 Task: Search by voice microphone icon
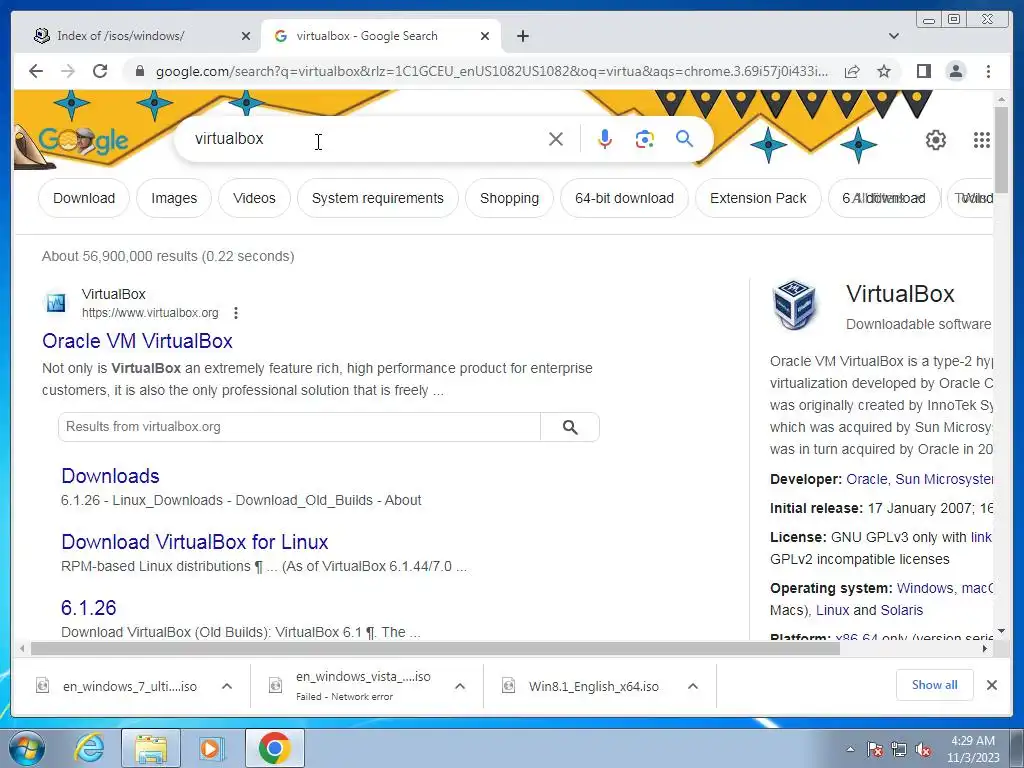605,139
